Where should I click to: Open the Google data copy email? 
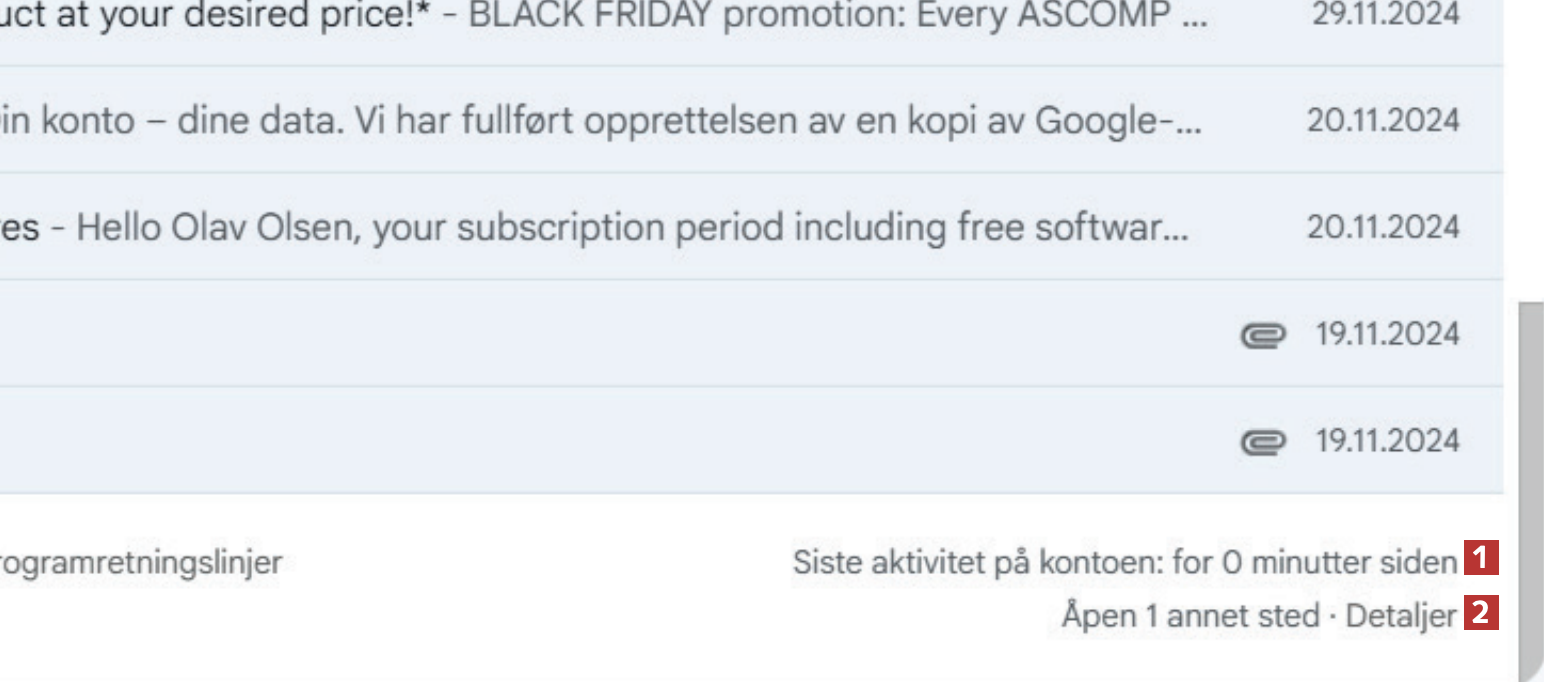tap(600, 121)
